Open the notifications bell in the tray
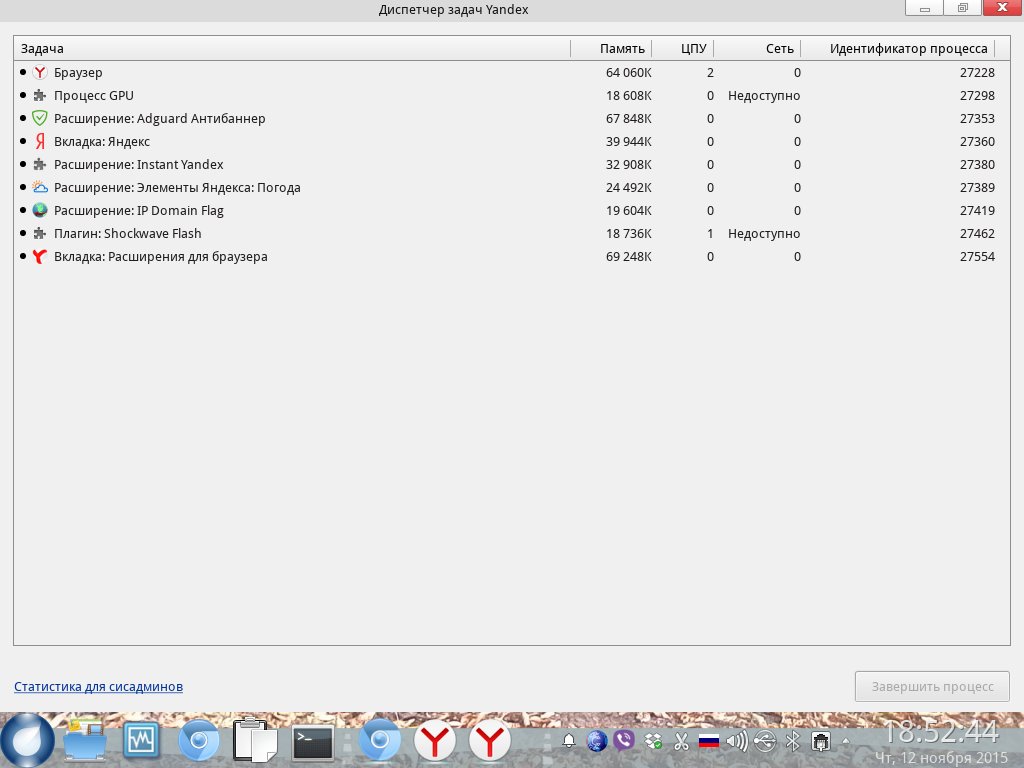This screenshot has height=768, width=1024. click(569, 741)
